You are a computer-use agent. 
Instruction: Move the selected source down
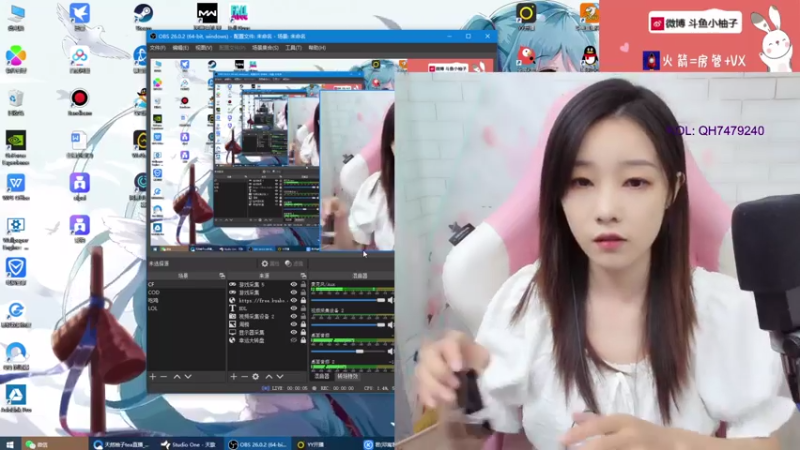tap(280, 377)
